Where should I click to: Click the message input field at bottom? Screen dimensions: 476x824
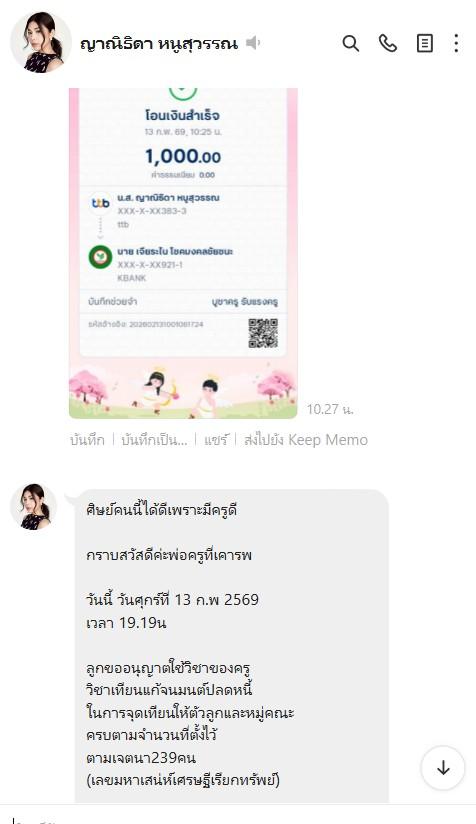238,815
